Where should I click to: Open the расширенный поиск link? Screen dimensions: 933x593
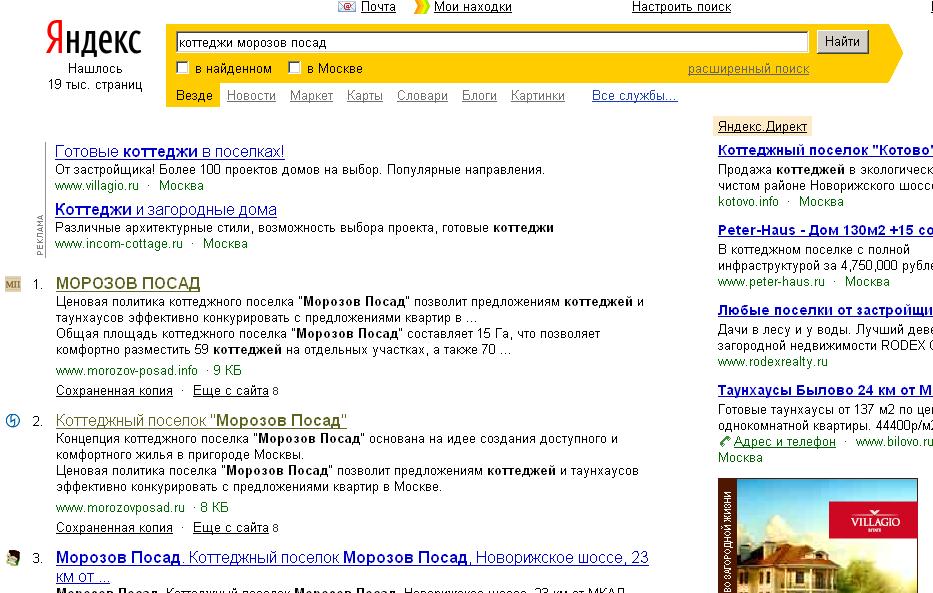(749, 69)
